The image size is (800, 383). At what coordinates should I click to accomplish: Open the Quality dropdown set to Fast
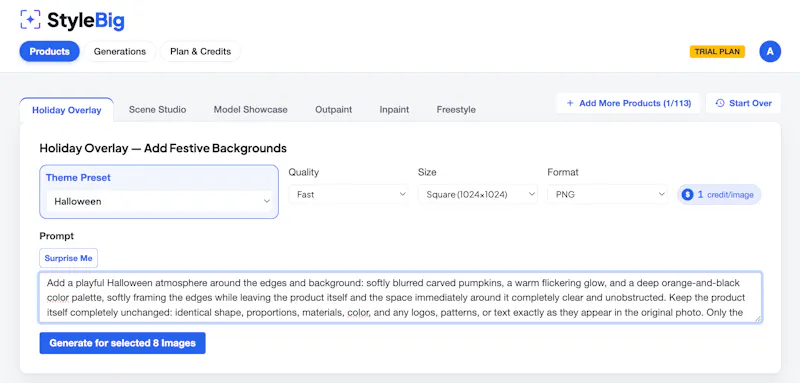(x=348, y=194)
